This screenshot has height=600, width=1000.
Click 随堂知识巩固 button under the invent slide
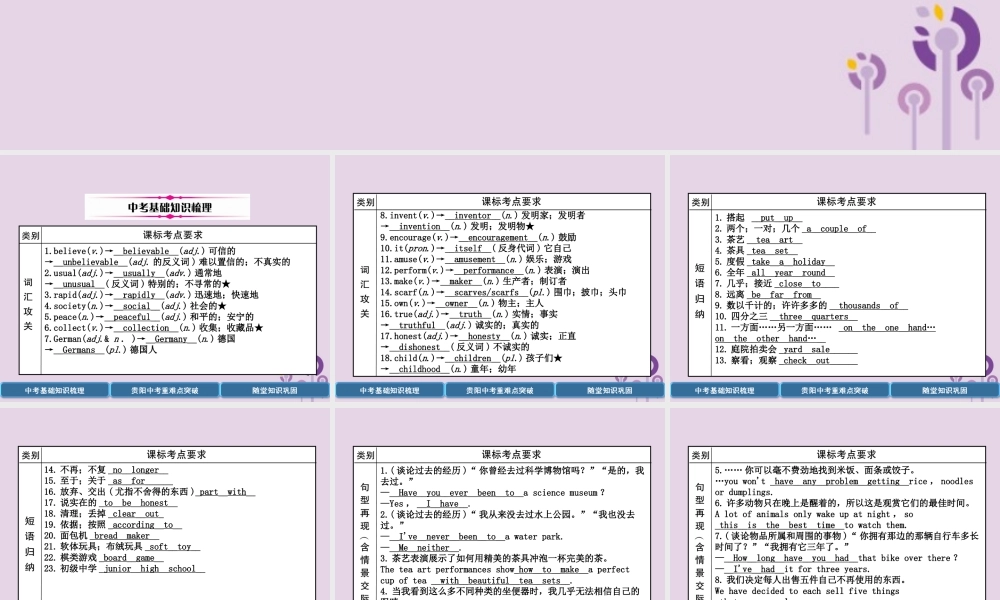pyautogui.click(x=610, y=390)
